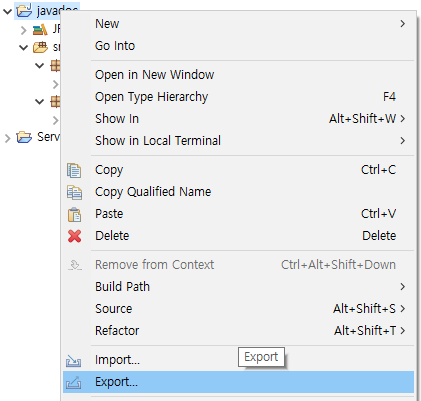Choose Import... from context menu
The width and height of the screenshot is (421, 401).
coord(239,360)
